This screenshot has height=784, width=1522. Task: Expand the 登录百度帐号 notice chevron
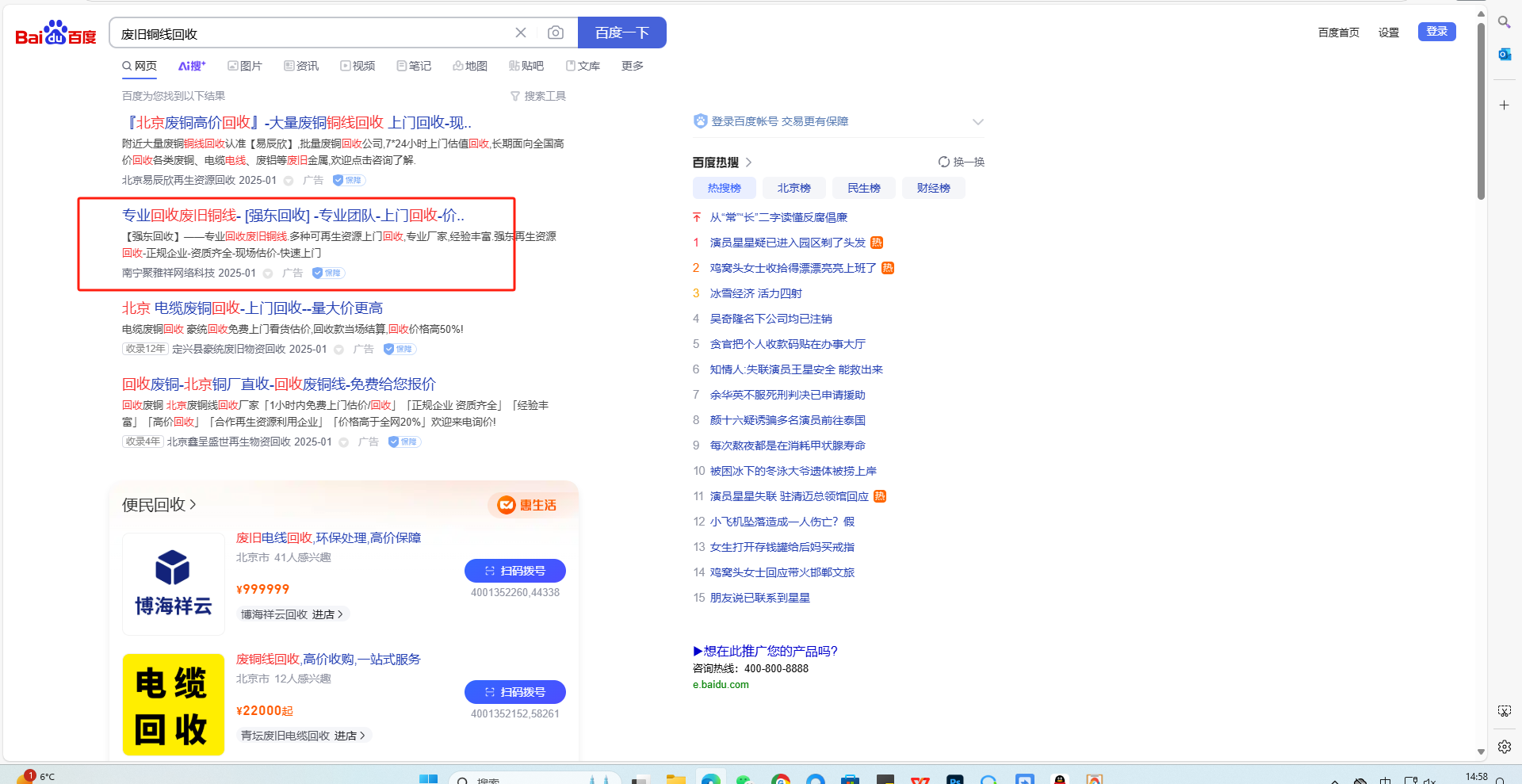click(977, 121)
